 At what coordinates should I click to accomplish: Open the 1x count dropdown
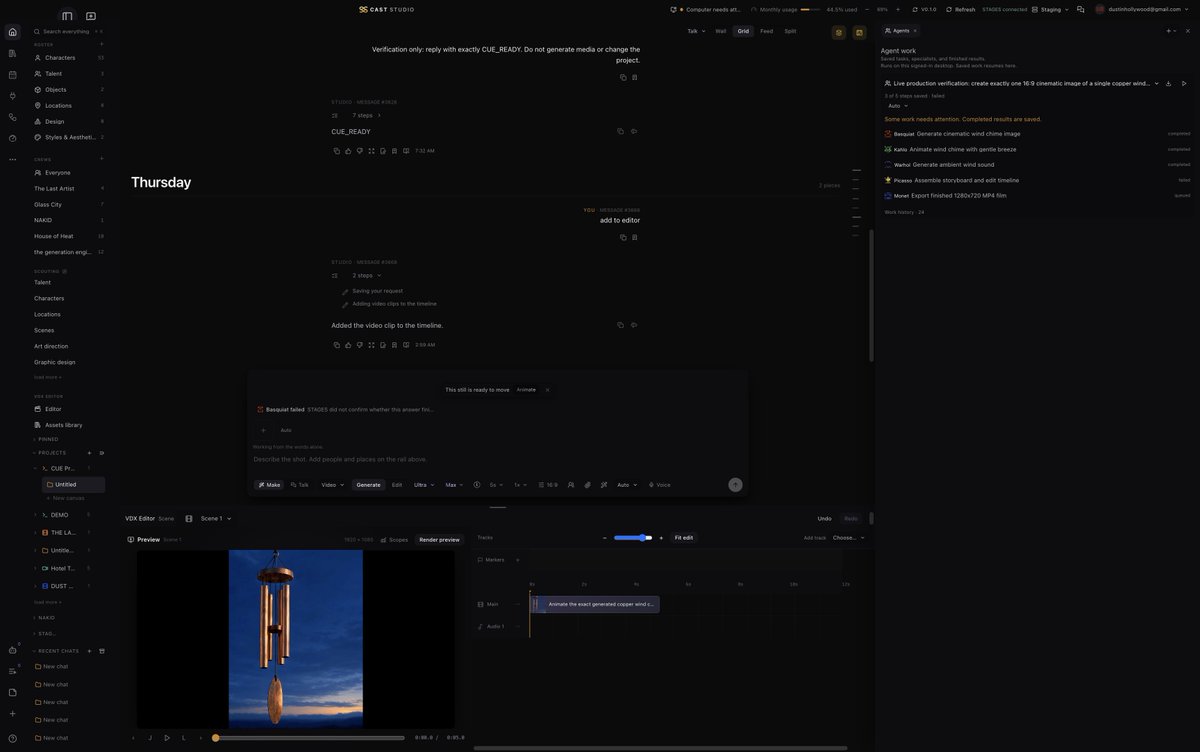point(521,485)
